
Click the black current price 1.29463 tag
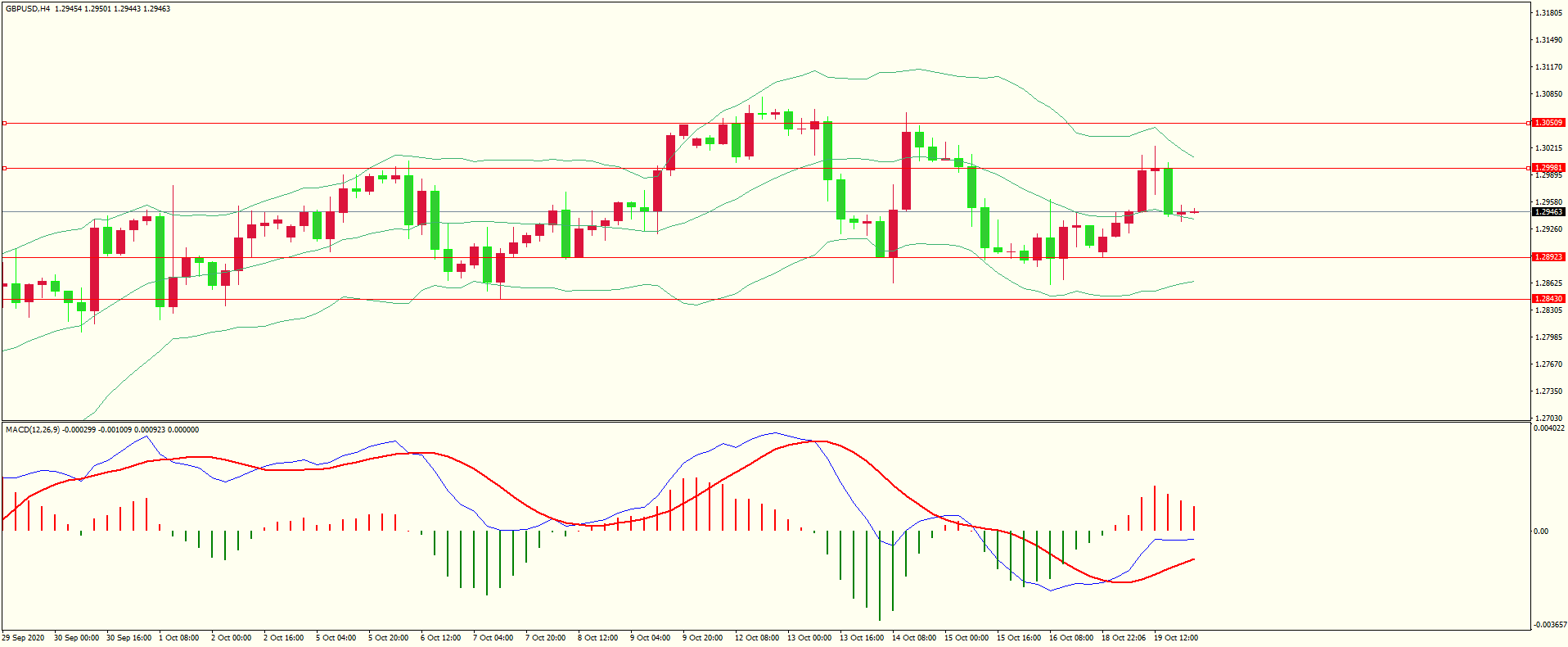coord(1548,212)
